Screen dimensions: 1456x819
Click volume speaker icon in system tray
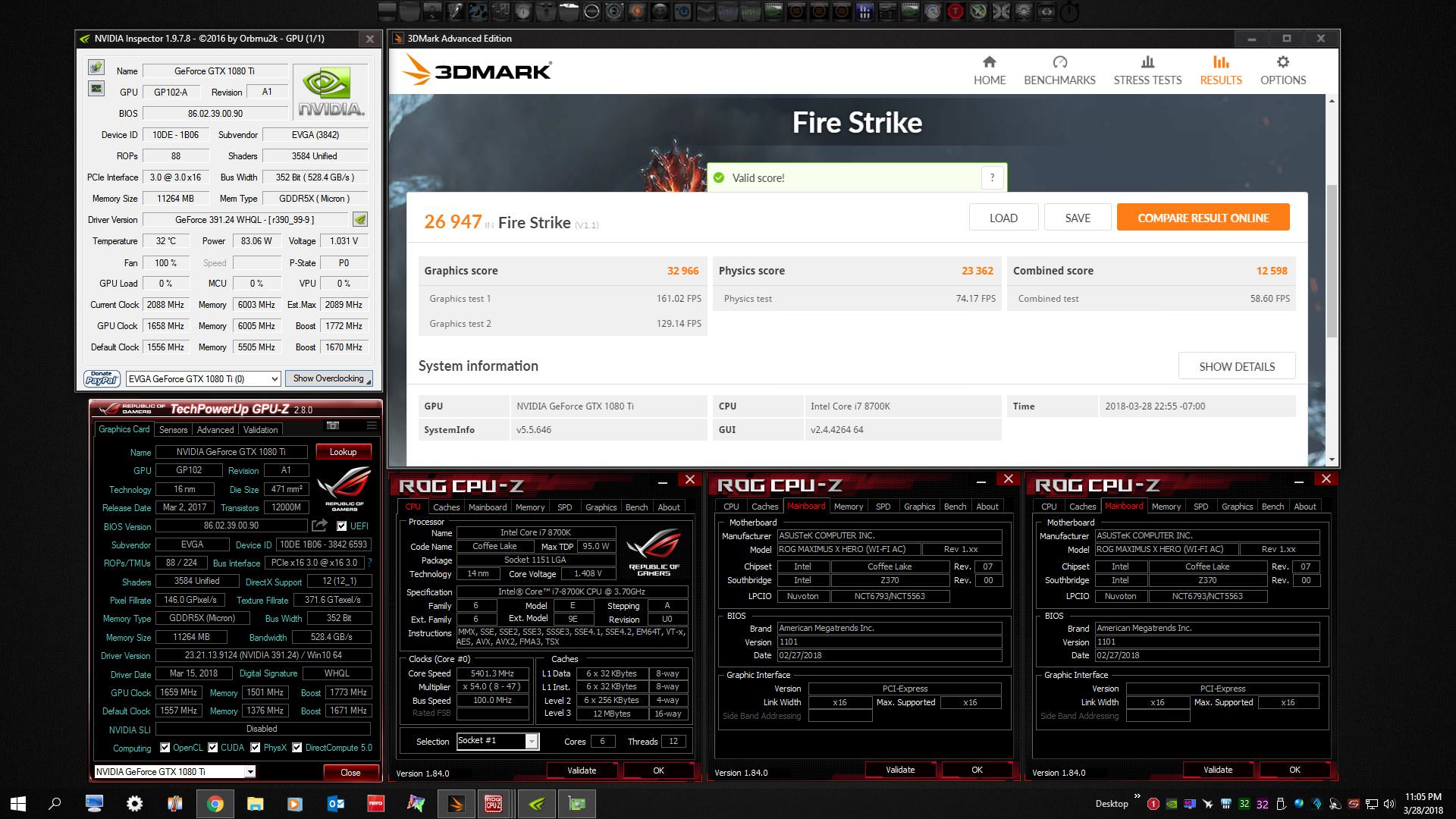(x=1389, y=804)
